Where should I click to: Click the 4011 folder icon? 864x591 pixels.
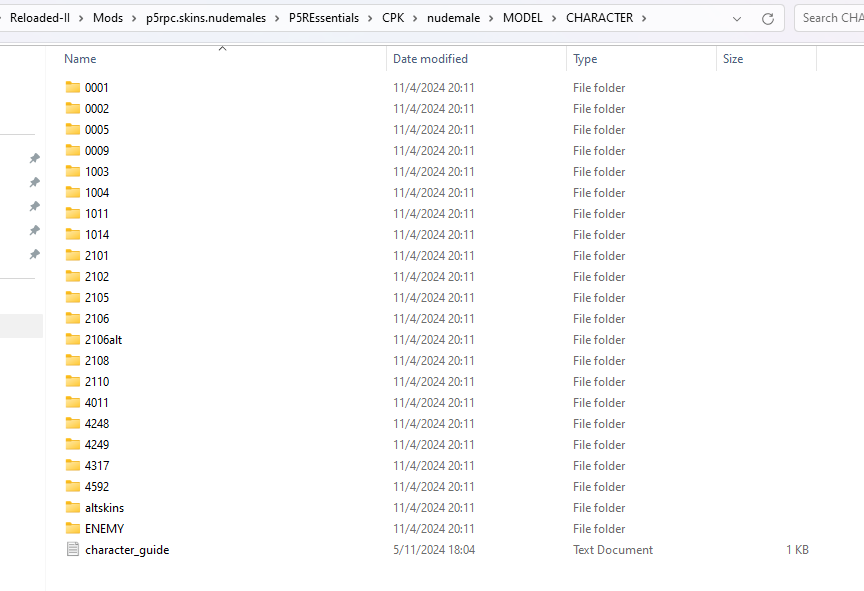pyautogui.click(x=73, y=402)
